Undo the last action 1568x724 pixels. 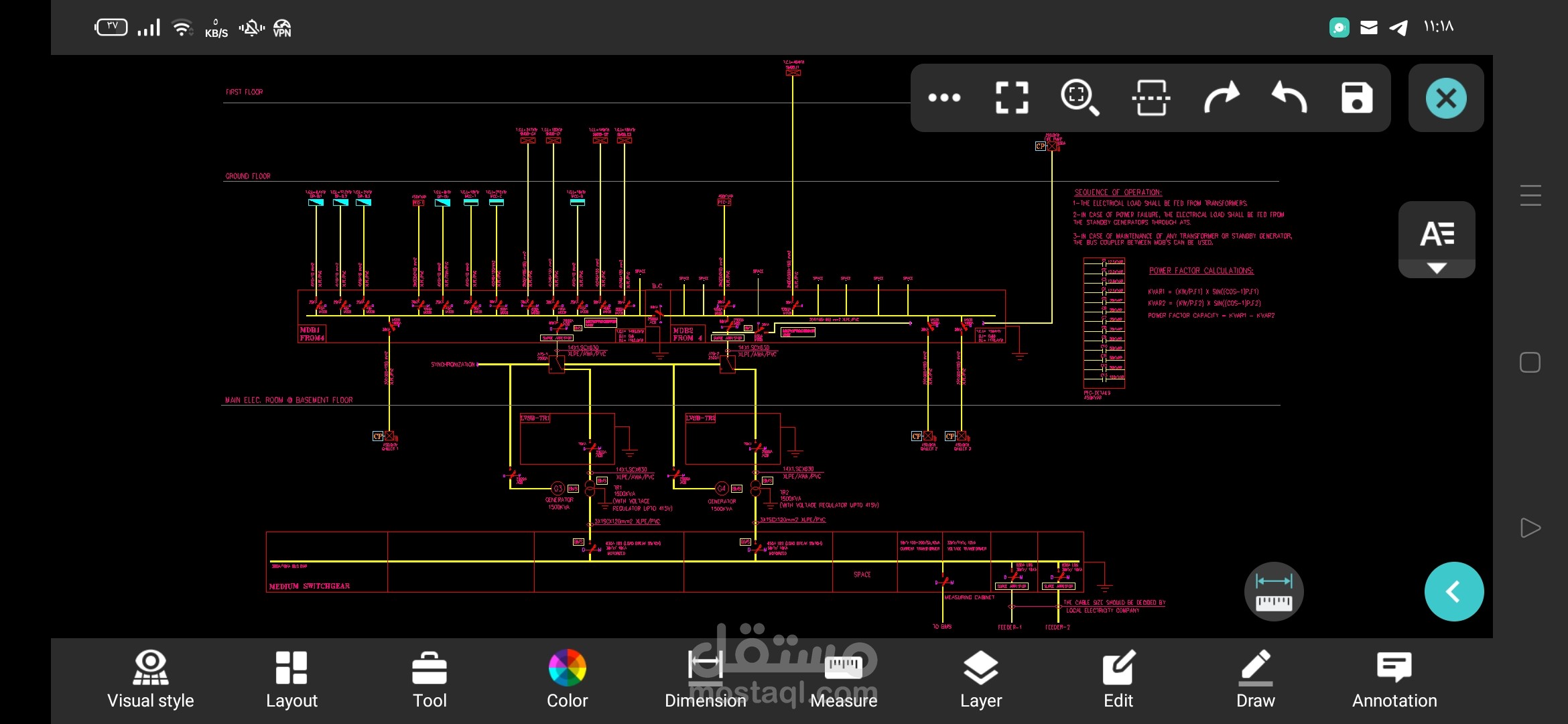[x=1290, y=98]
